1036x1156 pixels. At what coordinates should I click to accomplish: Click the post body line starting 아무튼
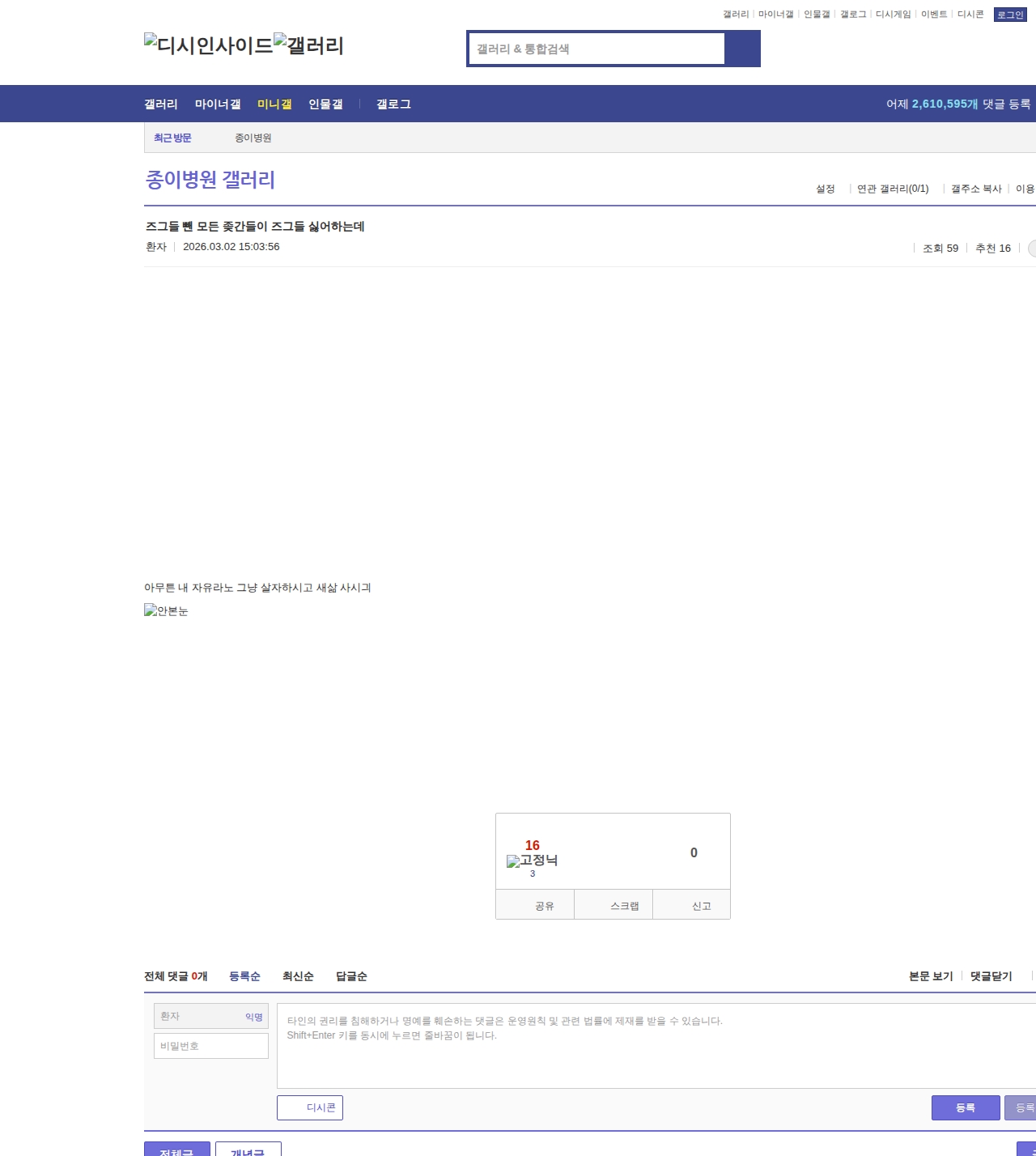click(257, 588)
